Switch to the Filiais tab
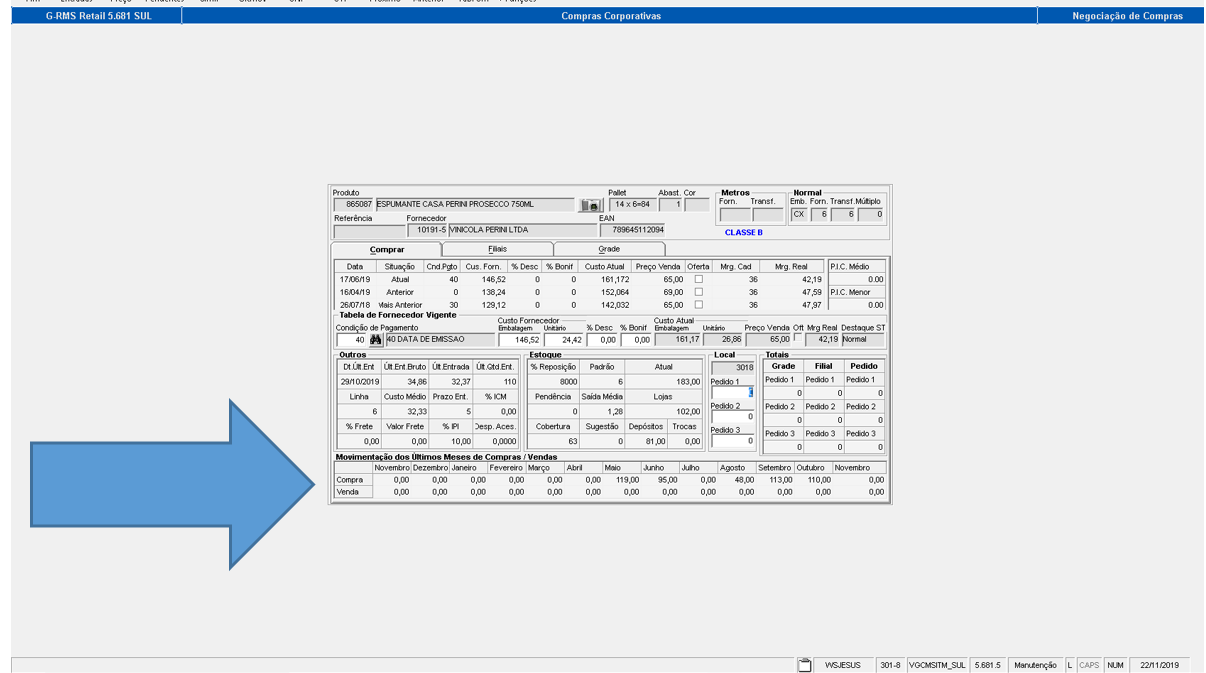Image resolution: width=1206 pixels, height=673 pixels. [497, 249]
